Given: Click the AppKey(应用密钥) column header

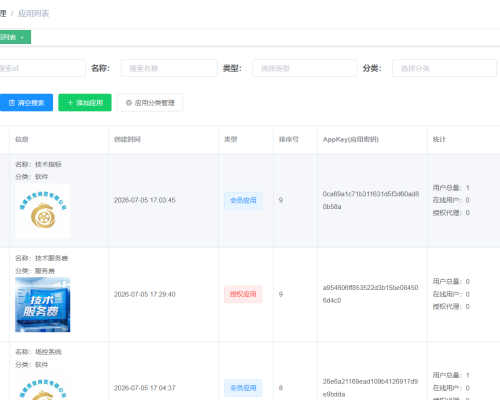Looking at the screenshot, I should coord(351,139).
